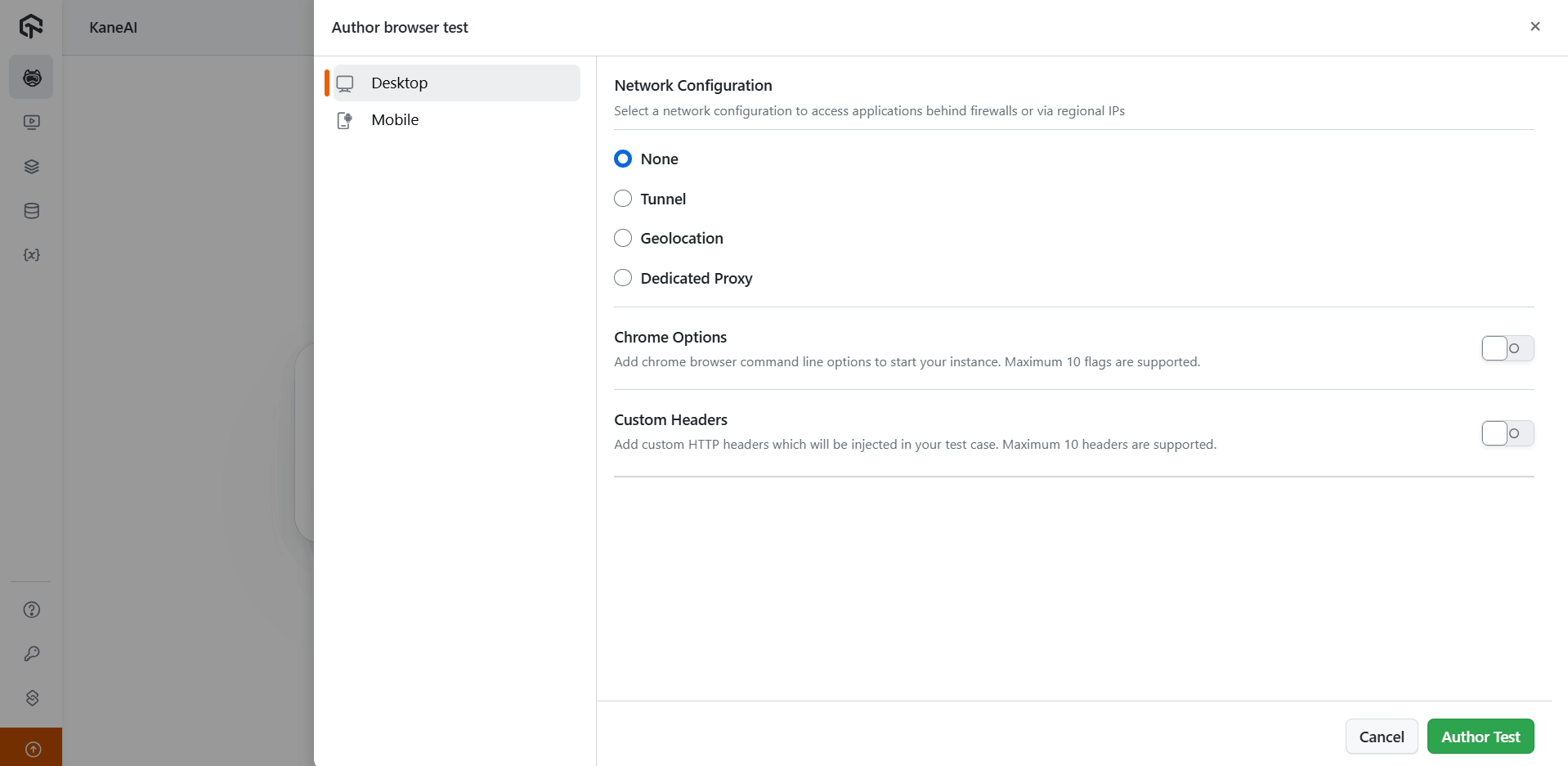1568x766 pixels.
Task: Click the integrations link icon near sidebar bottom
Action: [31, 697]
